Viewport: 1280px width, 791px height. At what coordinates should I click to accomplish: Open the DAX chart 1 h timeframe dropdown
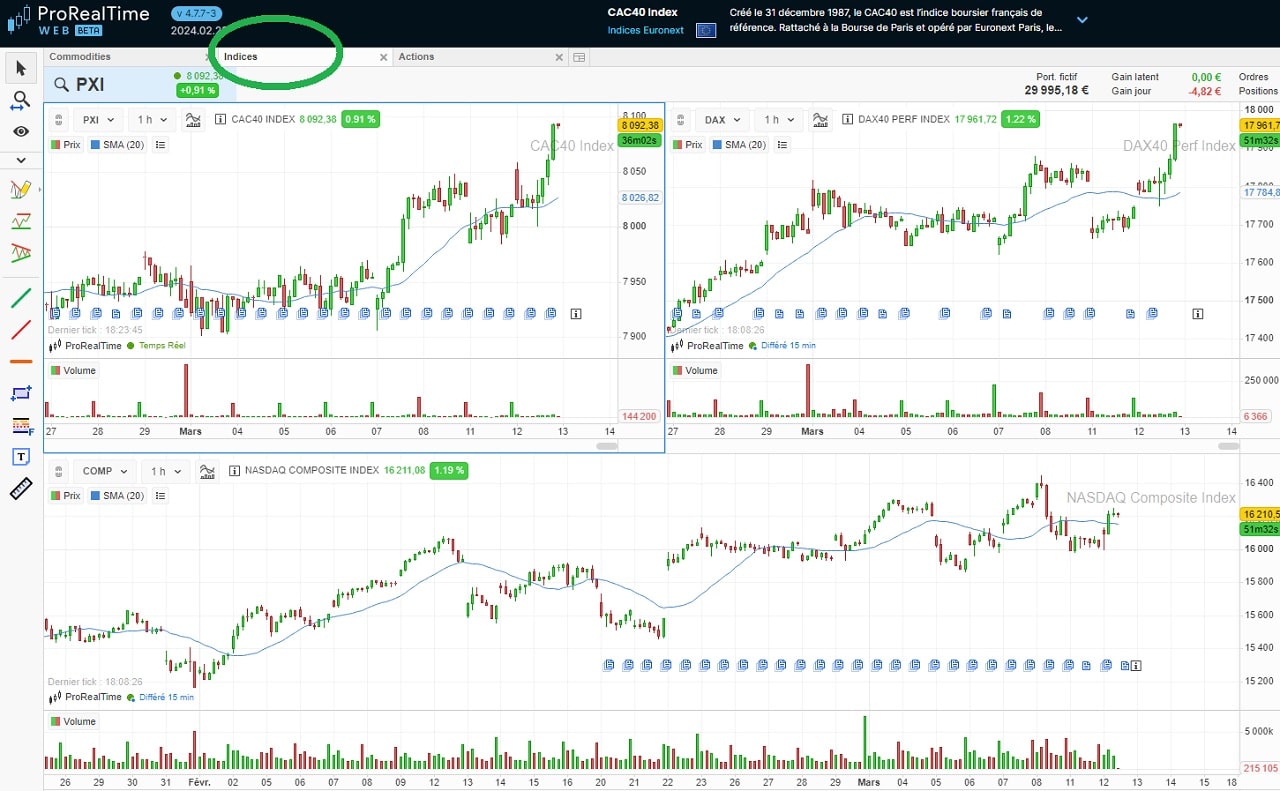(x=779, y=120)
